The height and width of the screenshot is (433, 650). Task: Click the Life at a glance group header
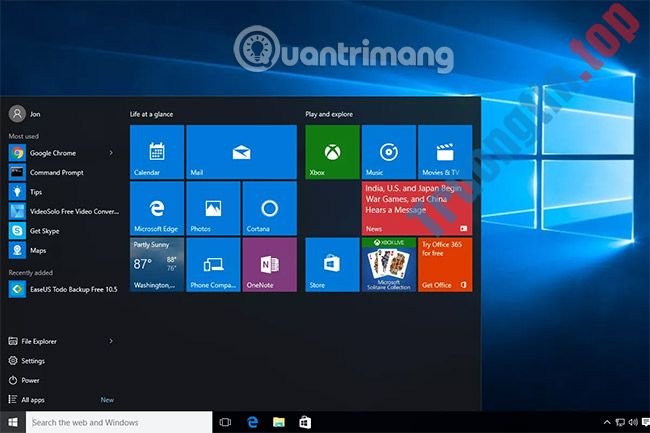151,114
